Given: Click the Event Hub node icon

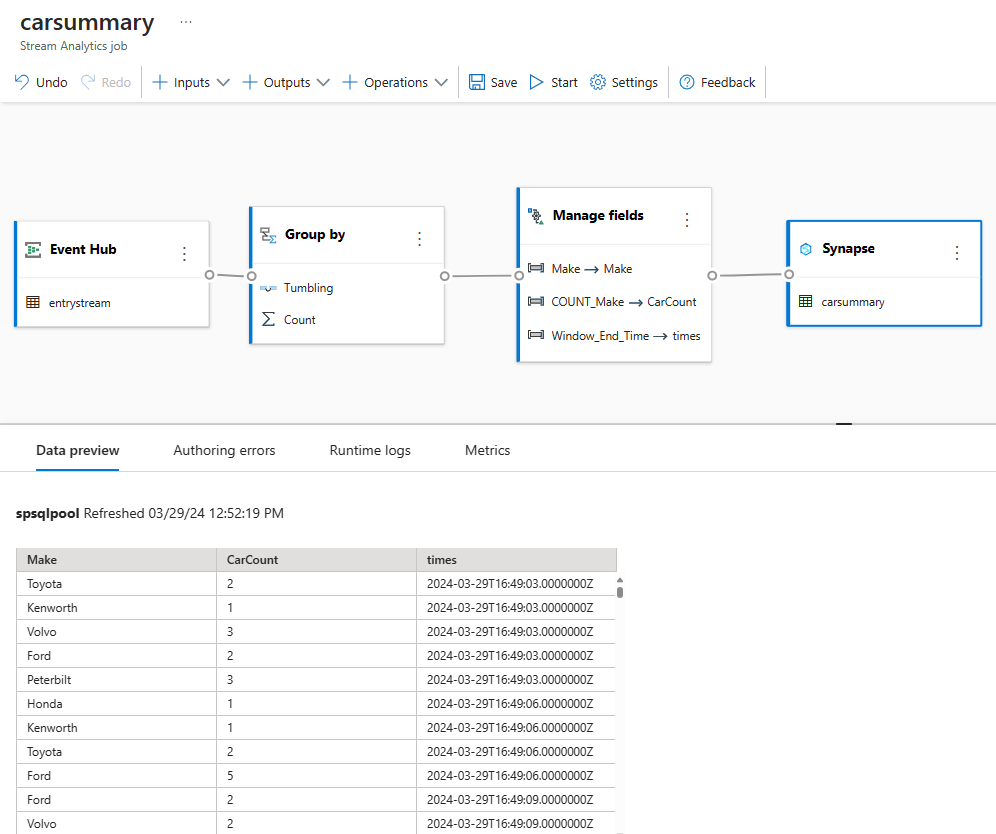Looking at the screenshot, I should (33, 250).
